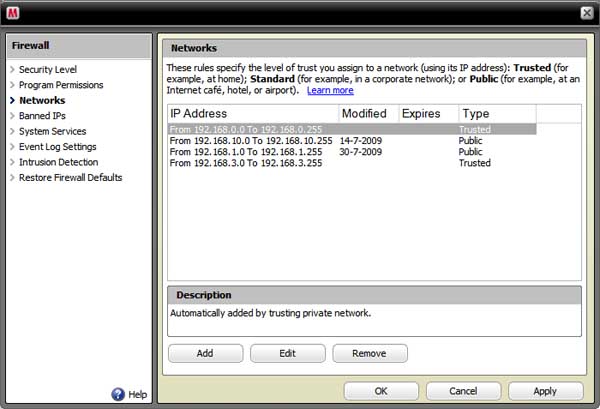This screenshot has height=409, width=600.
Task: Choose Restore Firewall Defaults
Action: tap(70, 178)
